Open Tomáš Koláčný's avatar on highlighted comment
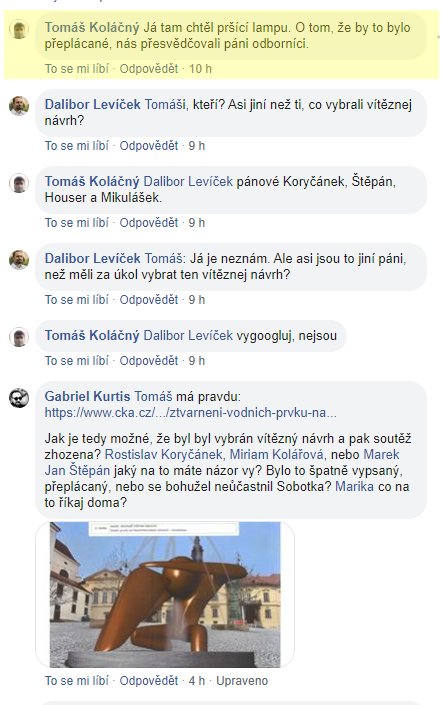 pyautogui.click(x=19, y=29)
